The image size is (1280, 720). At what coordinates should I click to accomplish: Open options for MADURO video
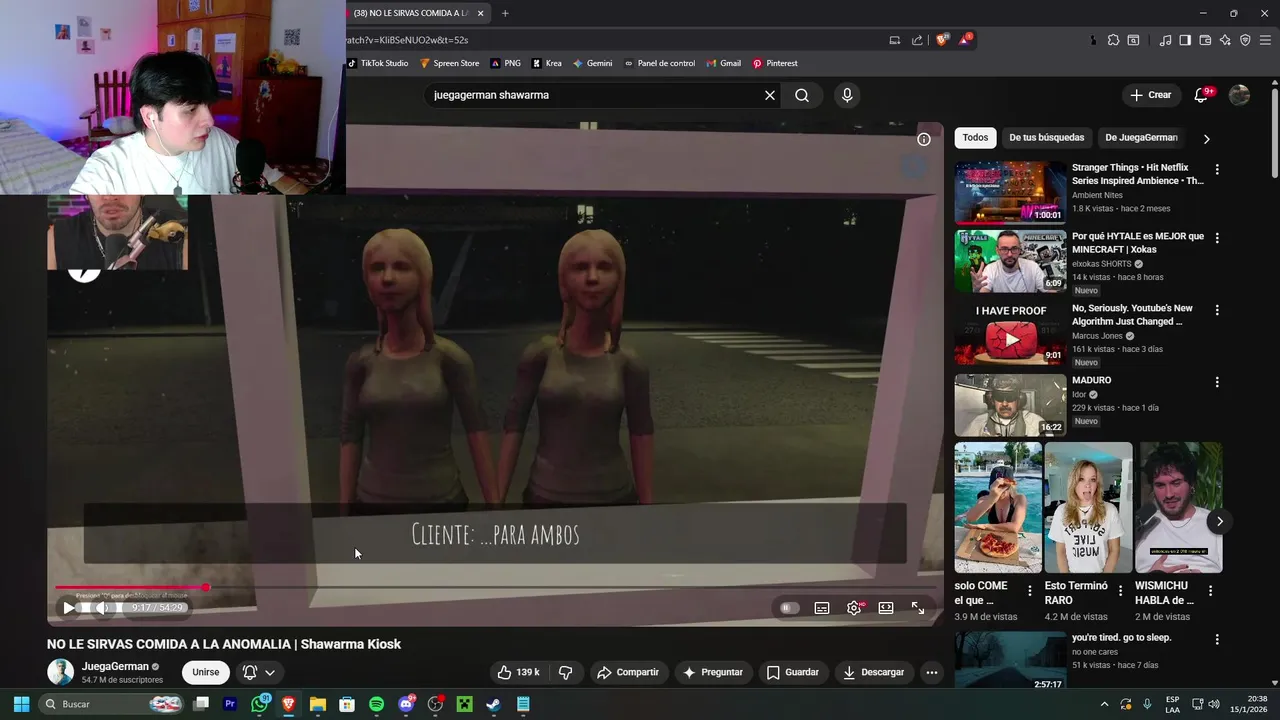pyautogui.click(x=1217, y=382)
